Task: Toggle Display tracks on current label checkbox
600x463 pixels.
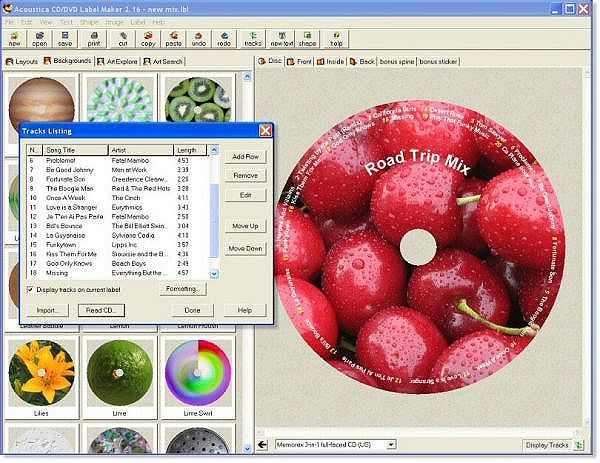Action: point(30,289)
